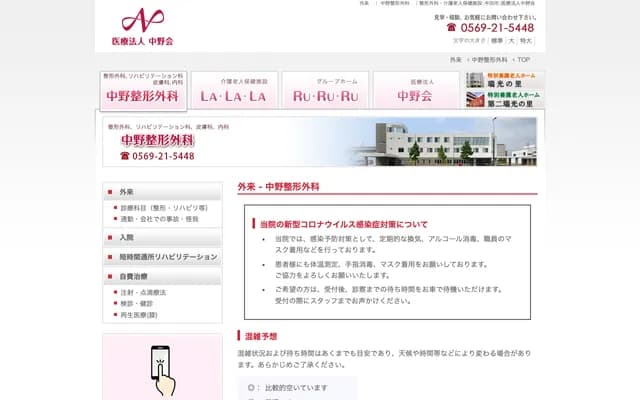
Task: Click the telephone icon in the clinic banner
Action: tap(124, 156)
